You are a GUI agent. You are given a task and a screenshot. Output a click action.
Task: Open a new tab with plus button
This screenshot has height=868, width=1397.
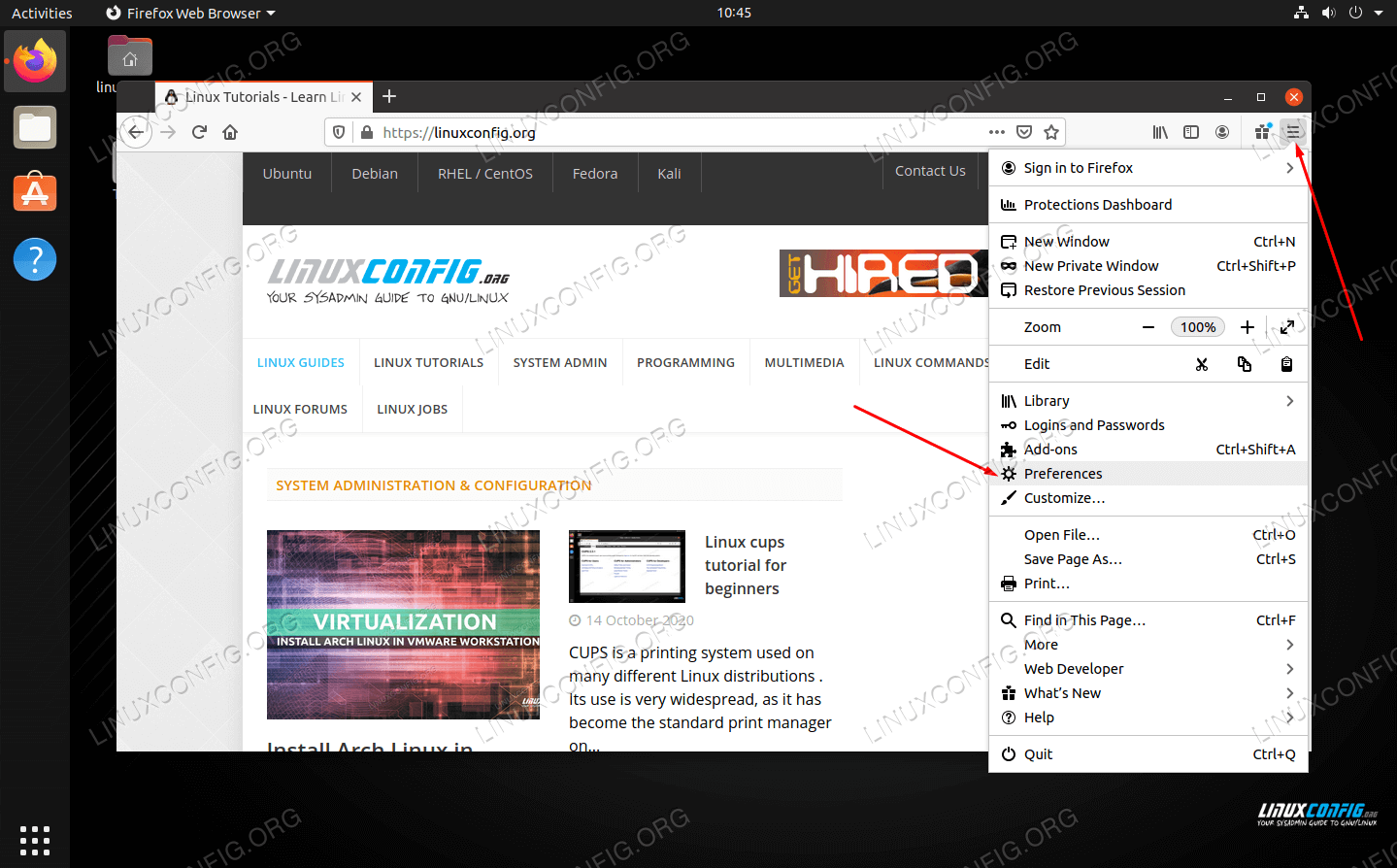click(x=389, y=96)
